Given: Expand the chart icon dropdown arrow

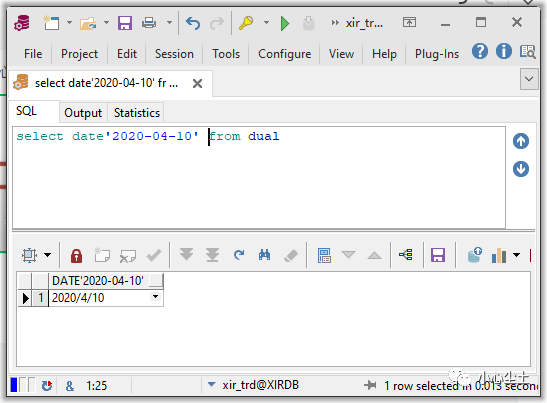Looking at the screenshot, I should point(517,255).
